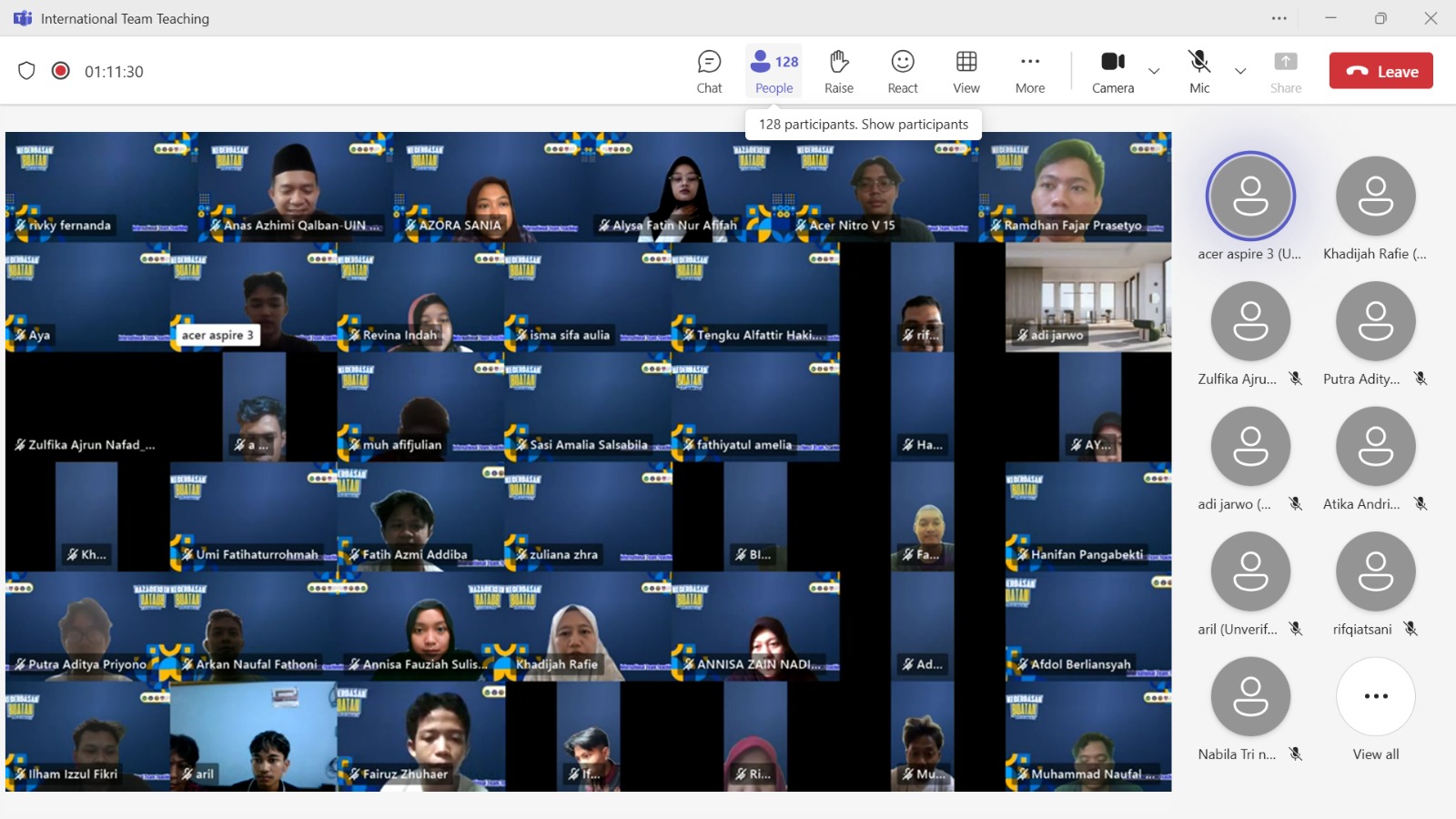Viewport: 1456px width, 819px height.
Task: Open the Chat panel
Action: tap(709, 71)
